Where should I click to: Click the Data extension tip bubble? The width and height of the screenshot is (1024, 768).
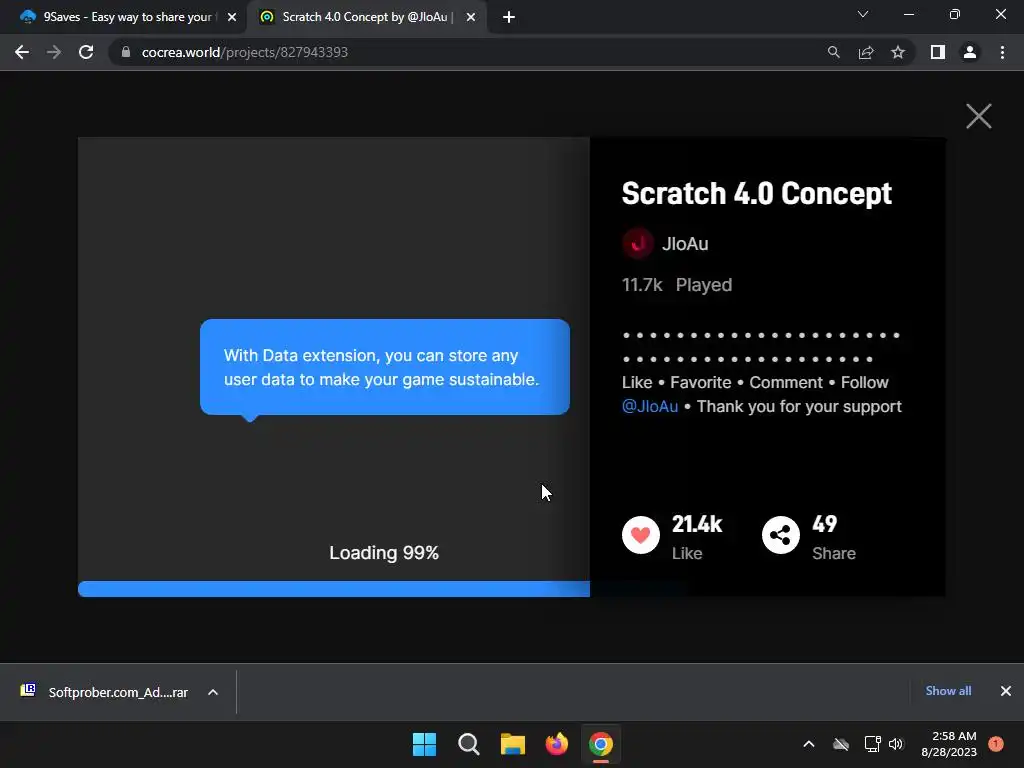pyautogui.click(x=385, y=367)
